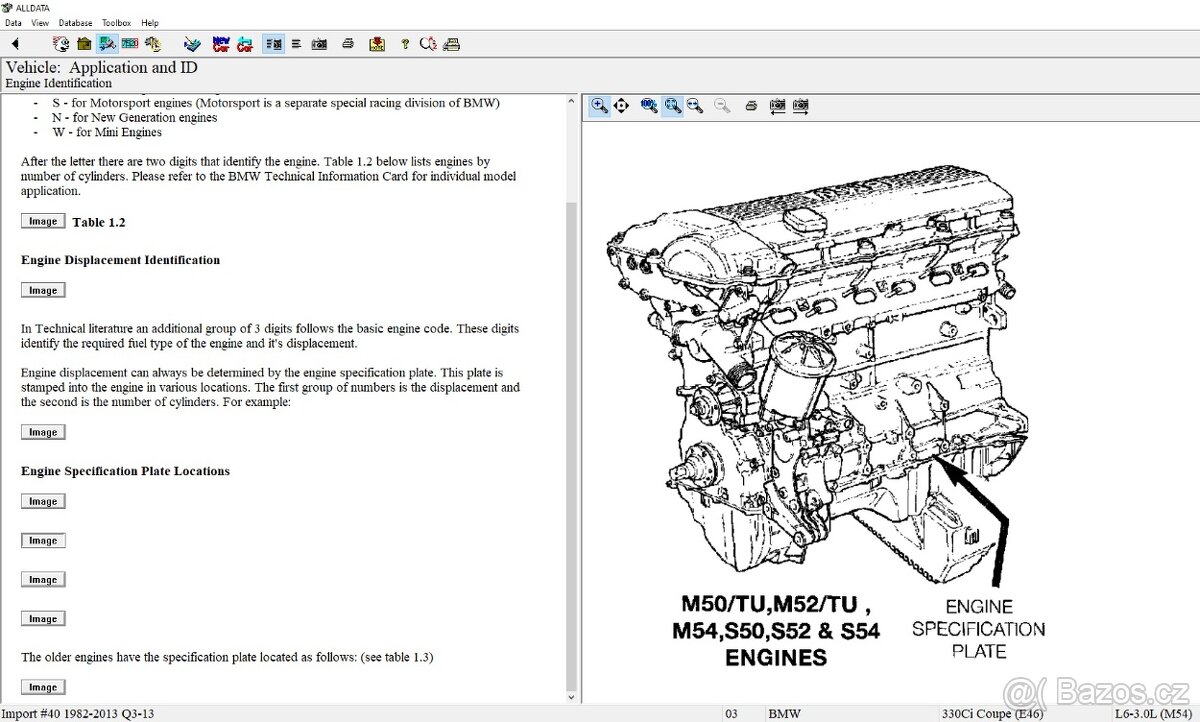Image resolution: width=1200 pixels, height=722 pixels.
Task: Click the back arrow in the main toolbar
Action: (15, 44)
